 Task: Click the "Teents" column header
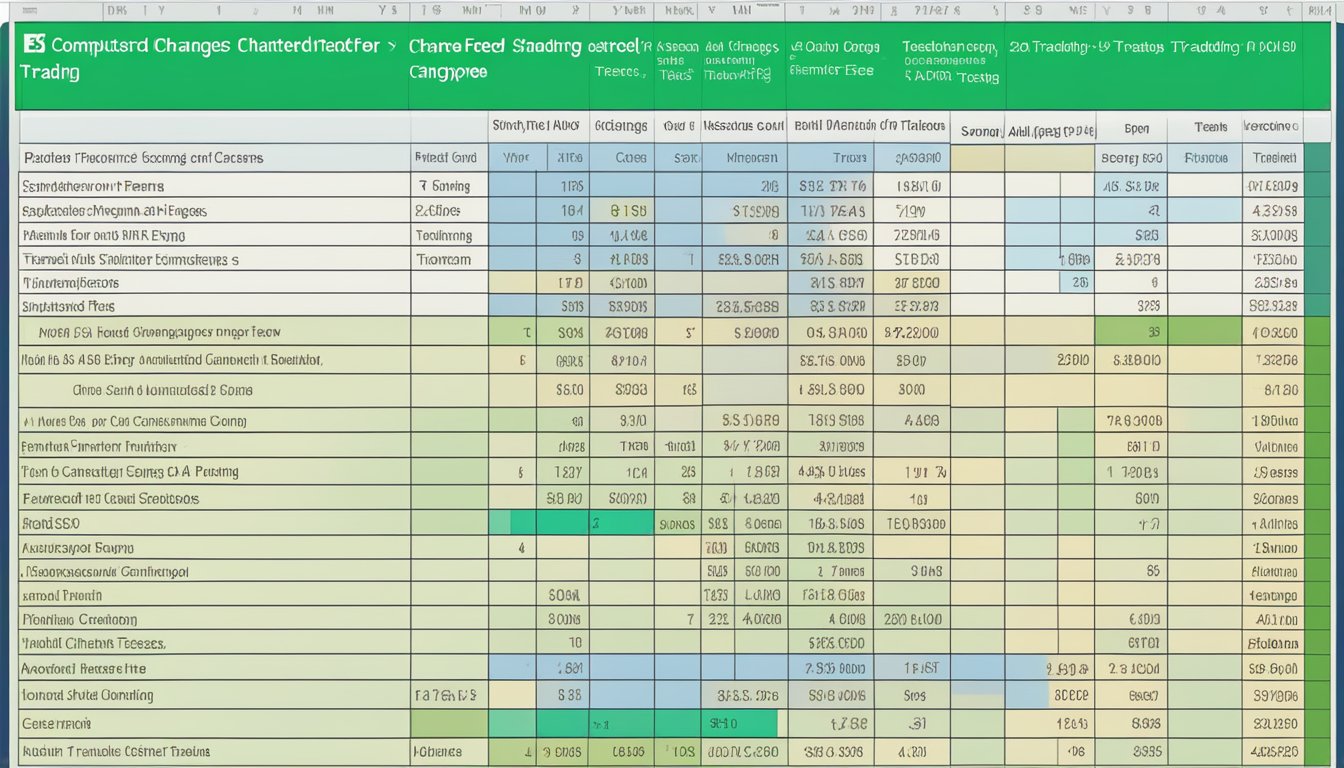click(1209, 128)
